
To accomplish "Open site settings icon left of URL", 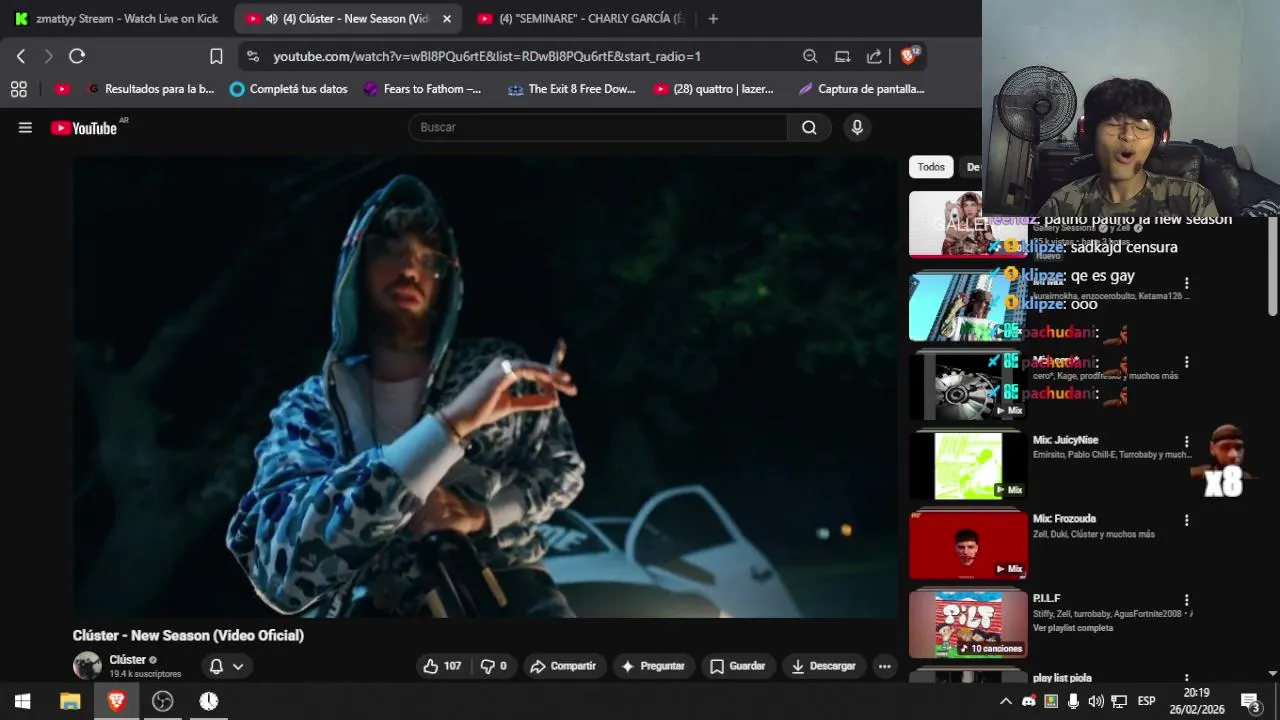I will pyautogui.click(x=252, y=57).
